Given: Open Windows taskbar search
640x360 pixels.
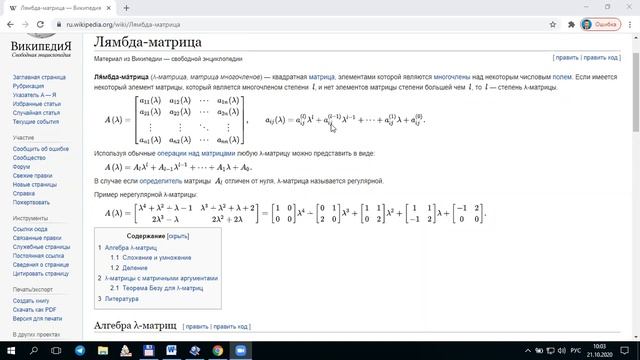Looking at the screenshot, I should pos(34,351).
